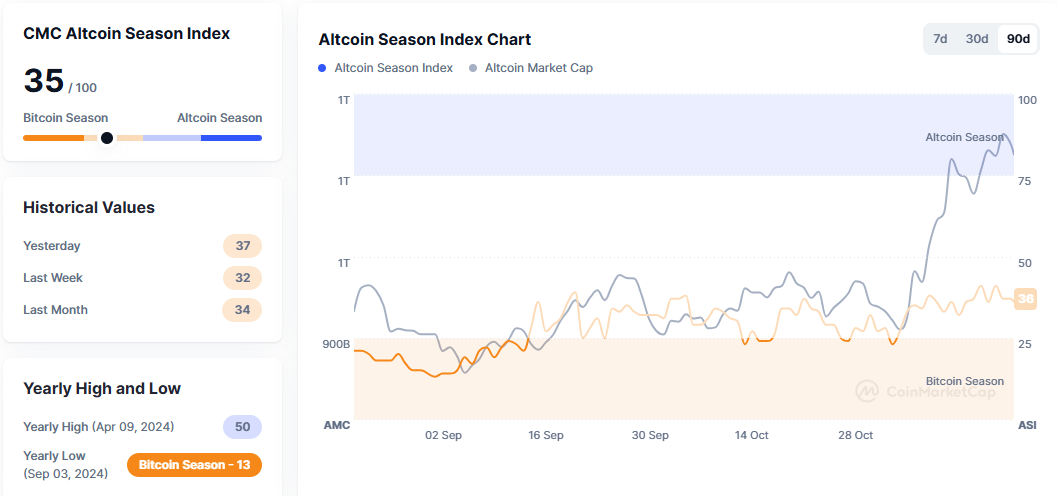Click the Bitcoin Season - 13 badge
Screen dimensions: 1058x496
tap(194, 465)
